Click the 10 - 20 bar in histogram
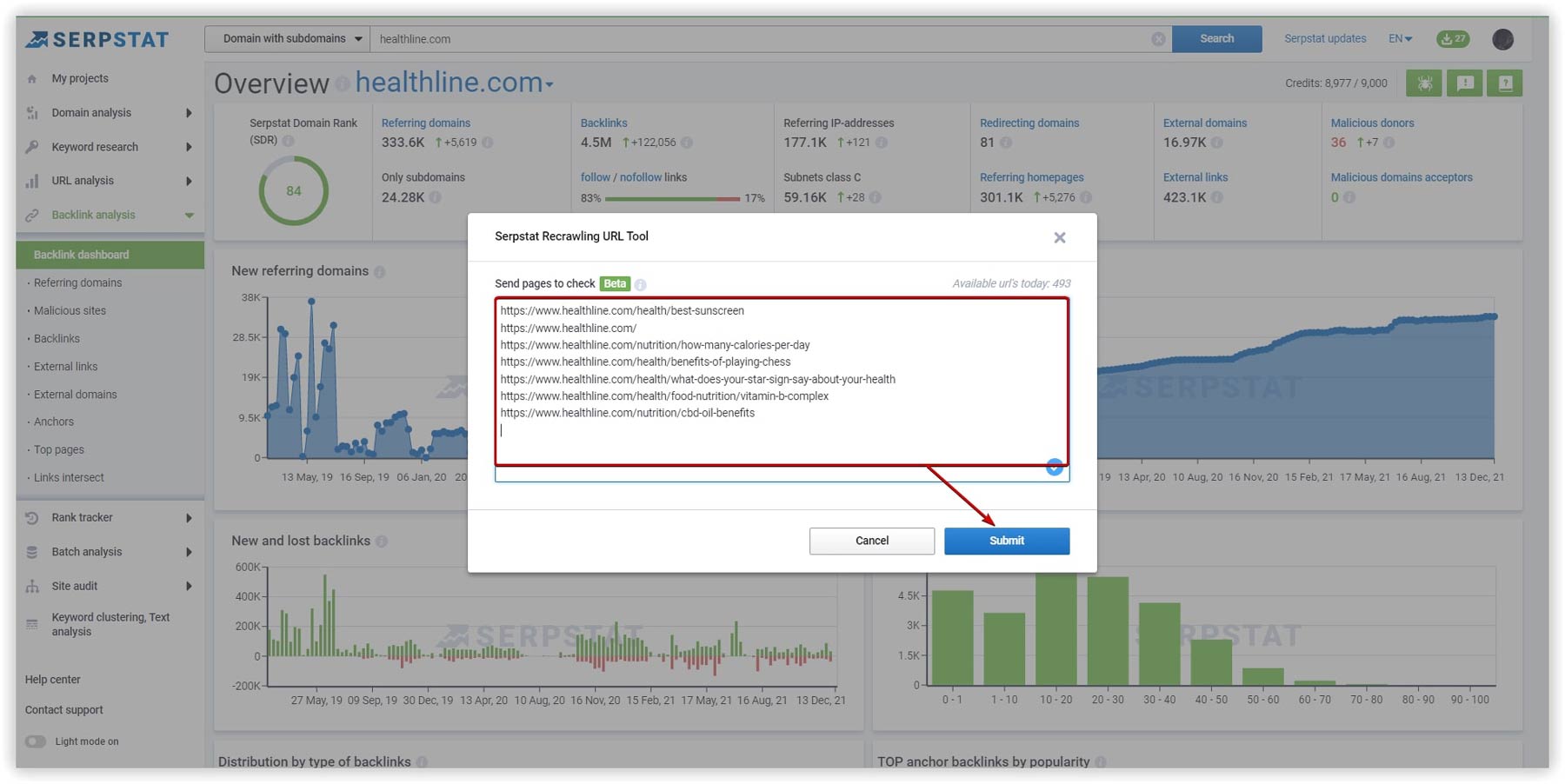The image size is (1565, 784). (x=1056, y=629)
